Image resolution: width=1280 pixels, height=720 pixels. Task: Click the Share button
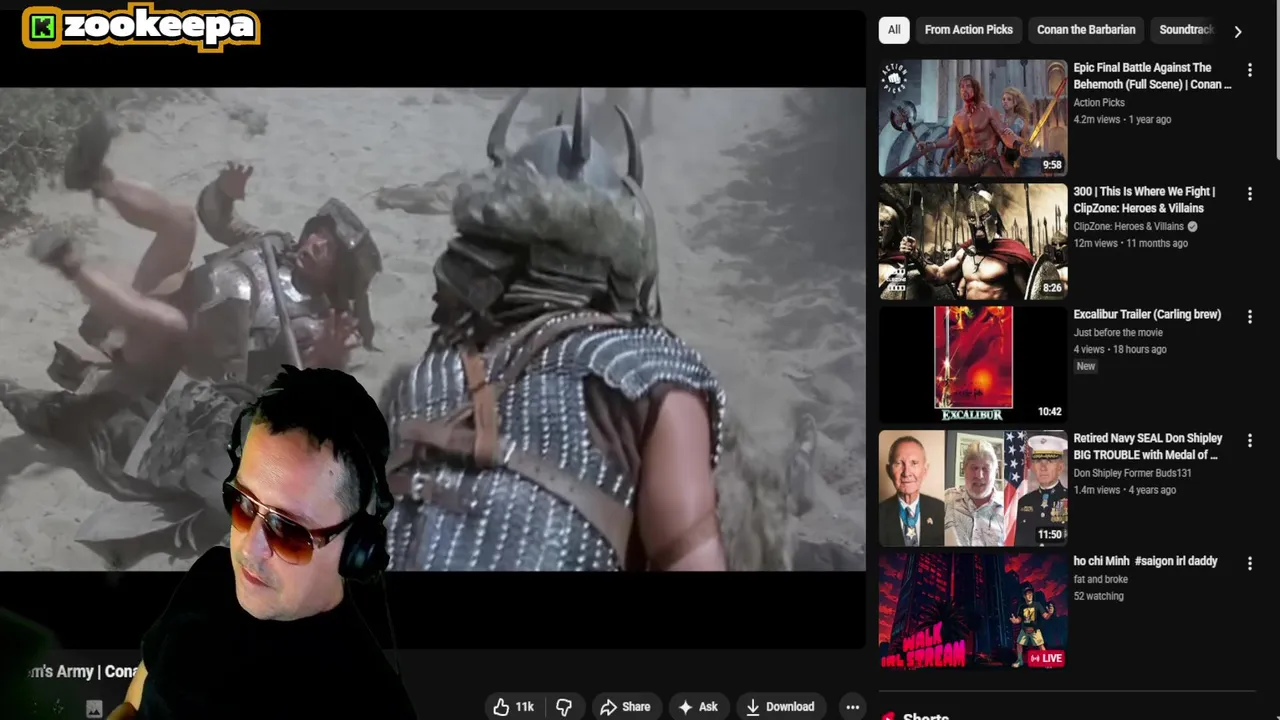[625, 707]
